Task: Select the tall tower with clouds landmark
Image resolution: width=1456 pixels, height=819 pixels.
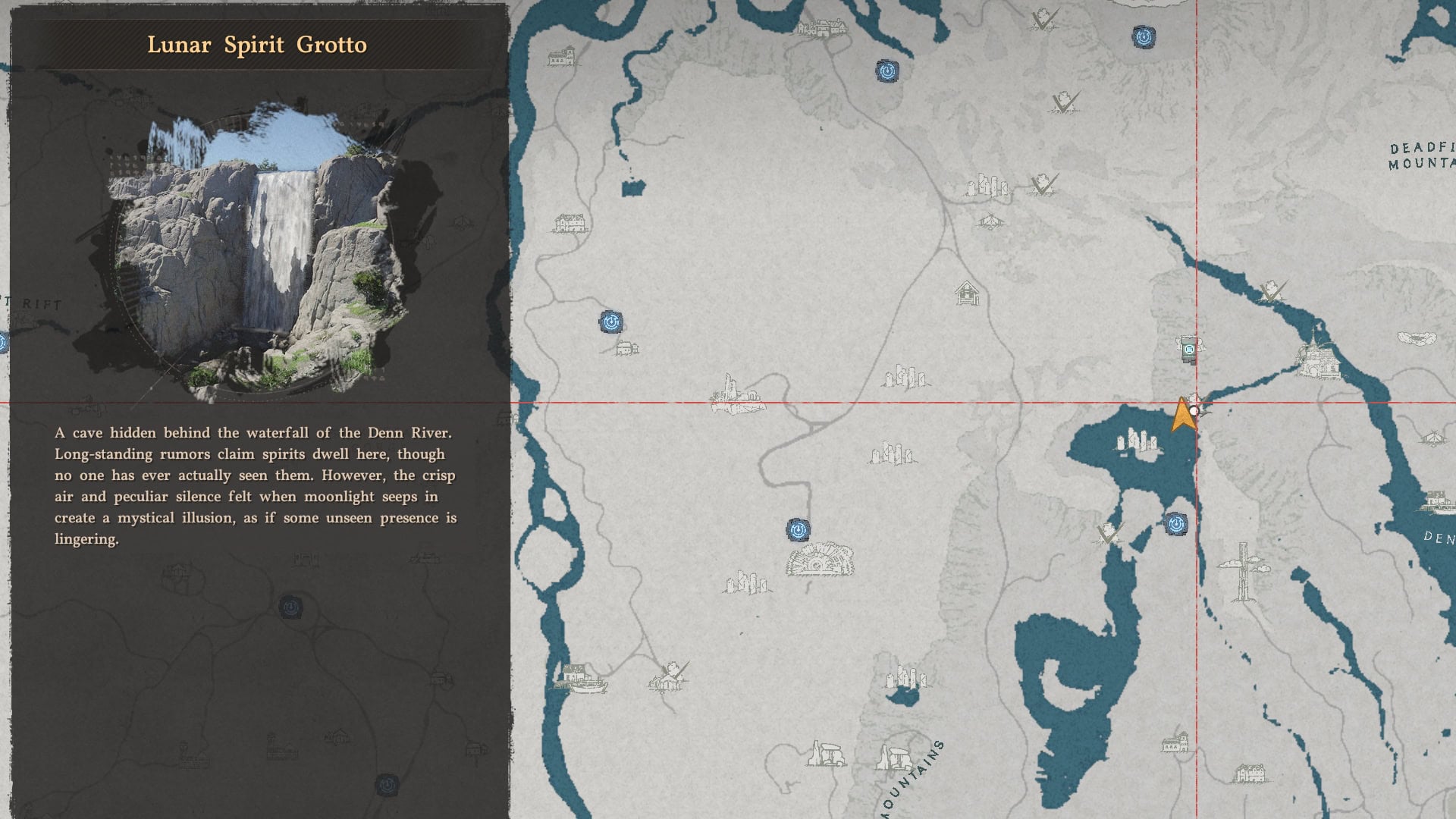Action: click(x=1242, y=570)
